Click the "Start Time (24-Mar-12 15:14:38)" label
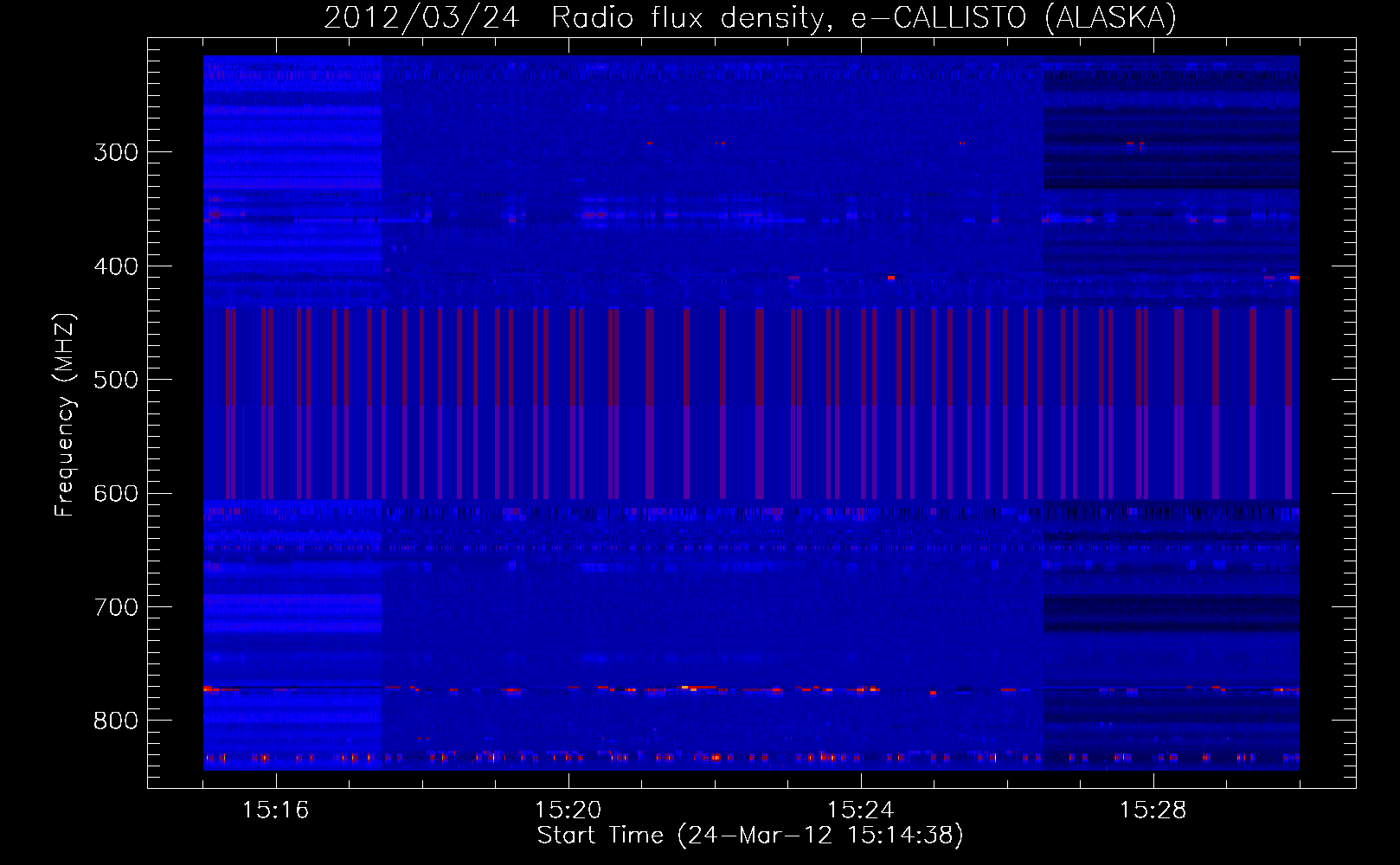 click(750, 836)
